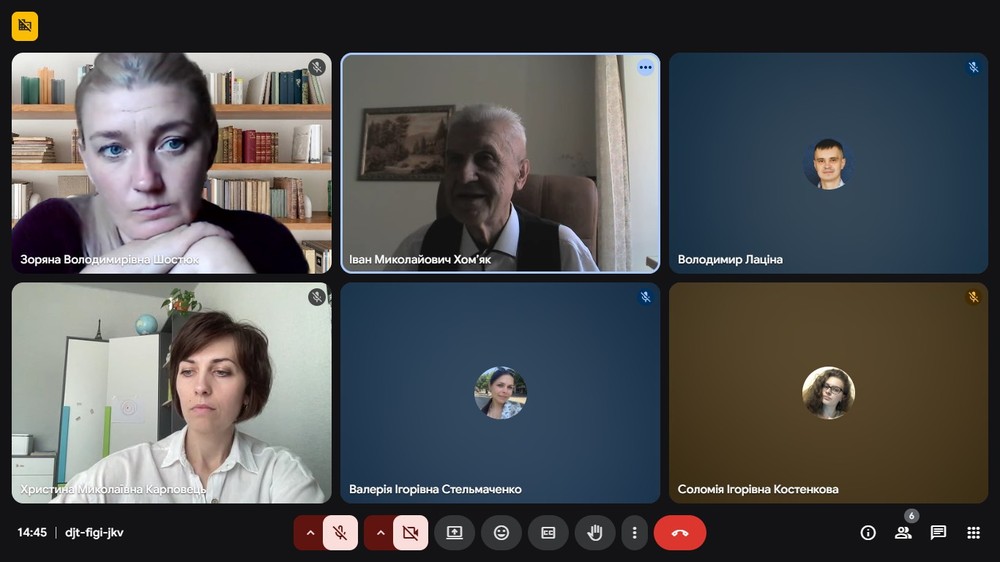Click Соломія Ігорівна Костенкова profile avatar

tap(828, 393)
